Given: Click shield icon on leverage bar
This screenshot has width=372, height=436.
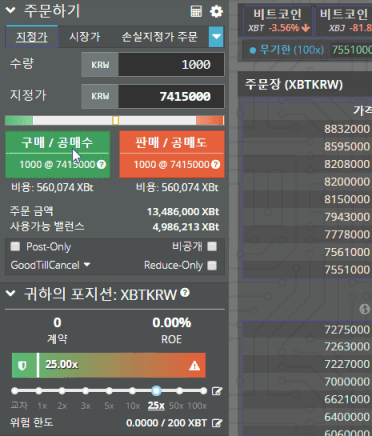Looking at the screenshot, I should coord(22,366).
